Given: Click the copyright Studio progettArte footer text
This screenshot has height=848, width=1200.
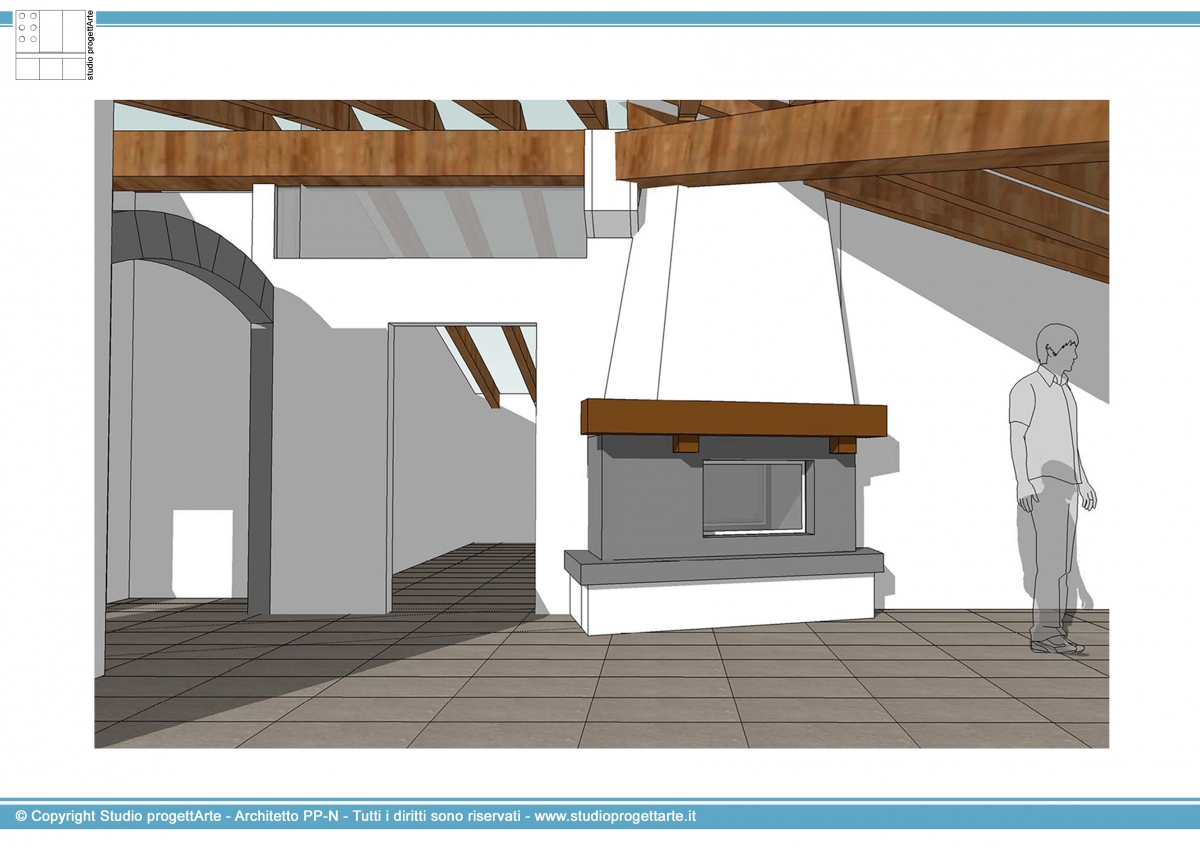Looking at the screenshot, I should click(x=356, y=816).
